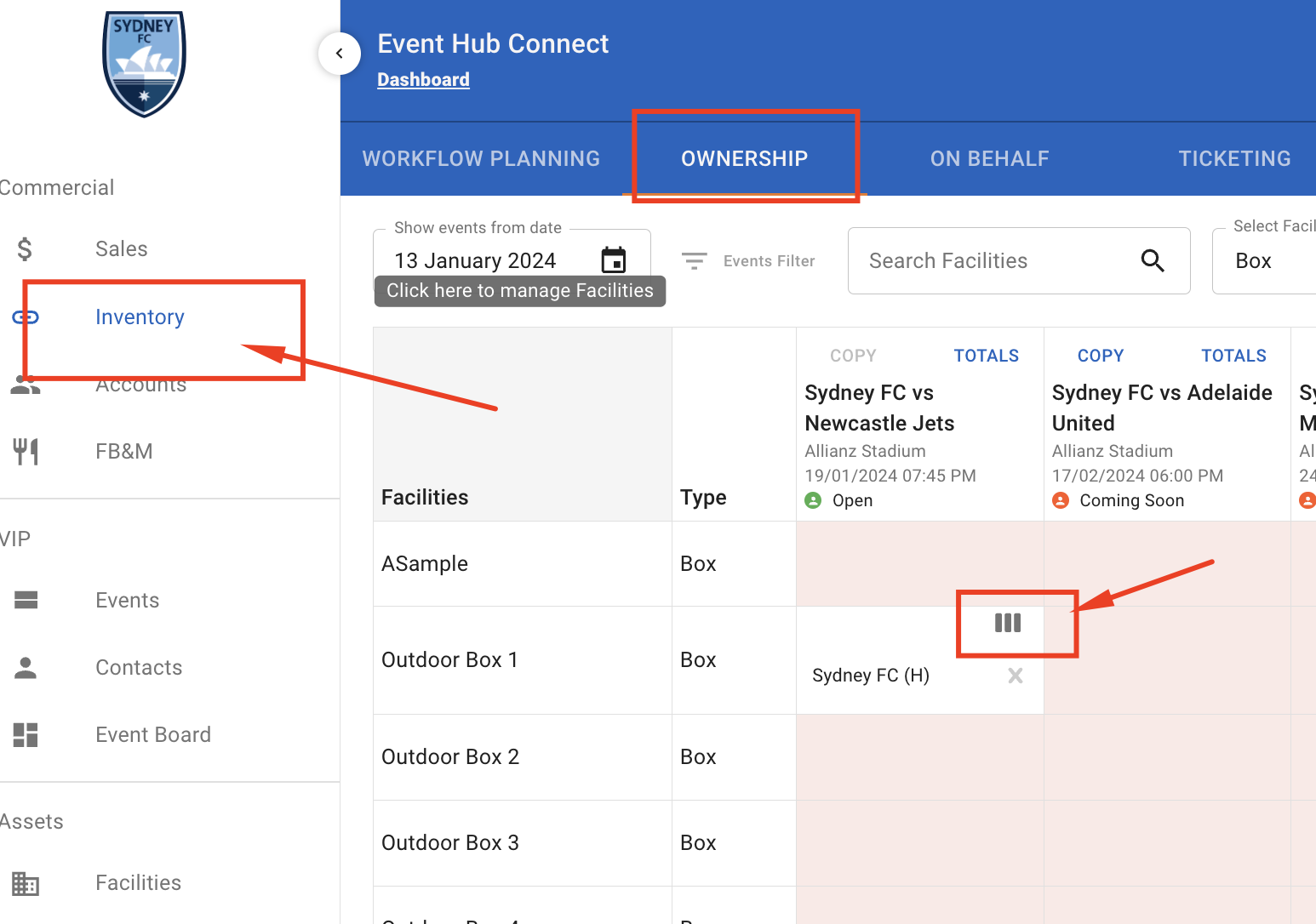Focus the Search Facilities input field
This screenshot has width=1316, height=924.
[x=996, y=260]
